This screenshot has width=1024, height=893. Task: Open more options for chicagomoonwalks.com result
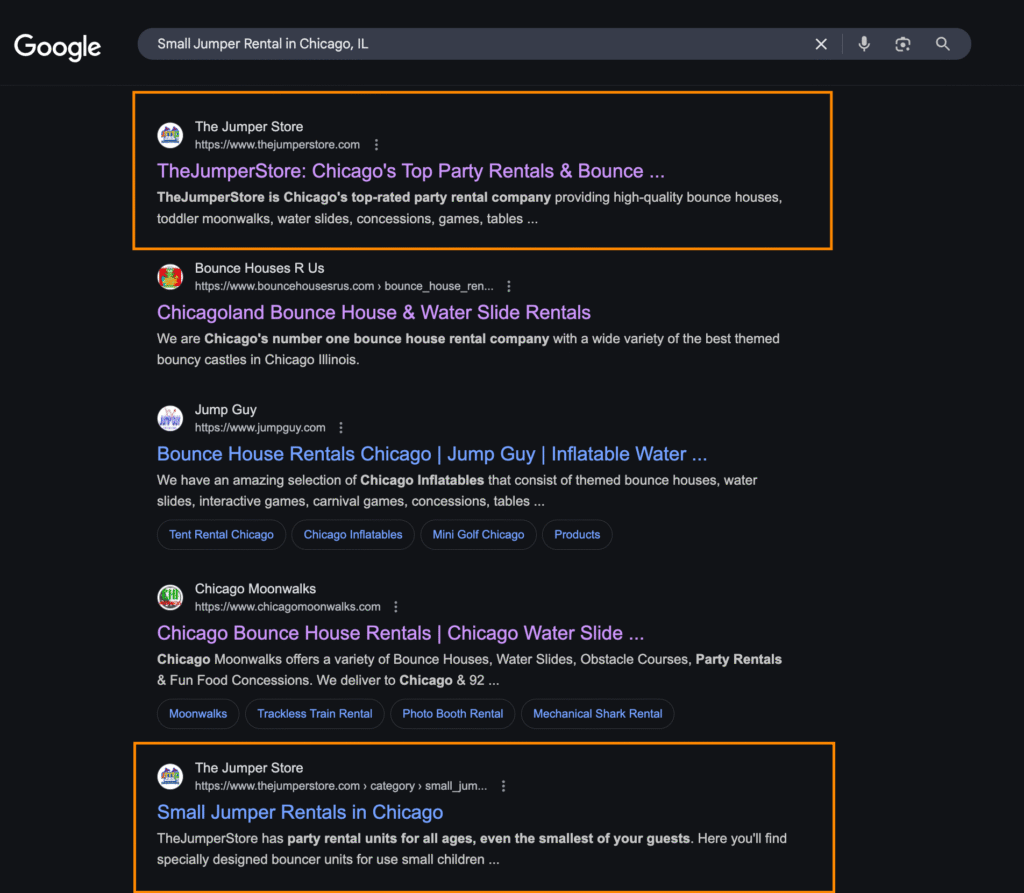pyautogui.click(x=396, y=606)
